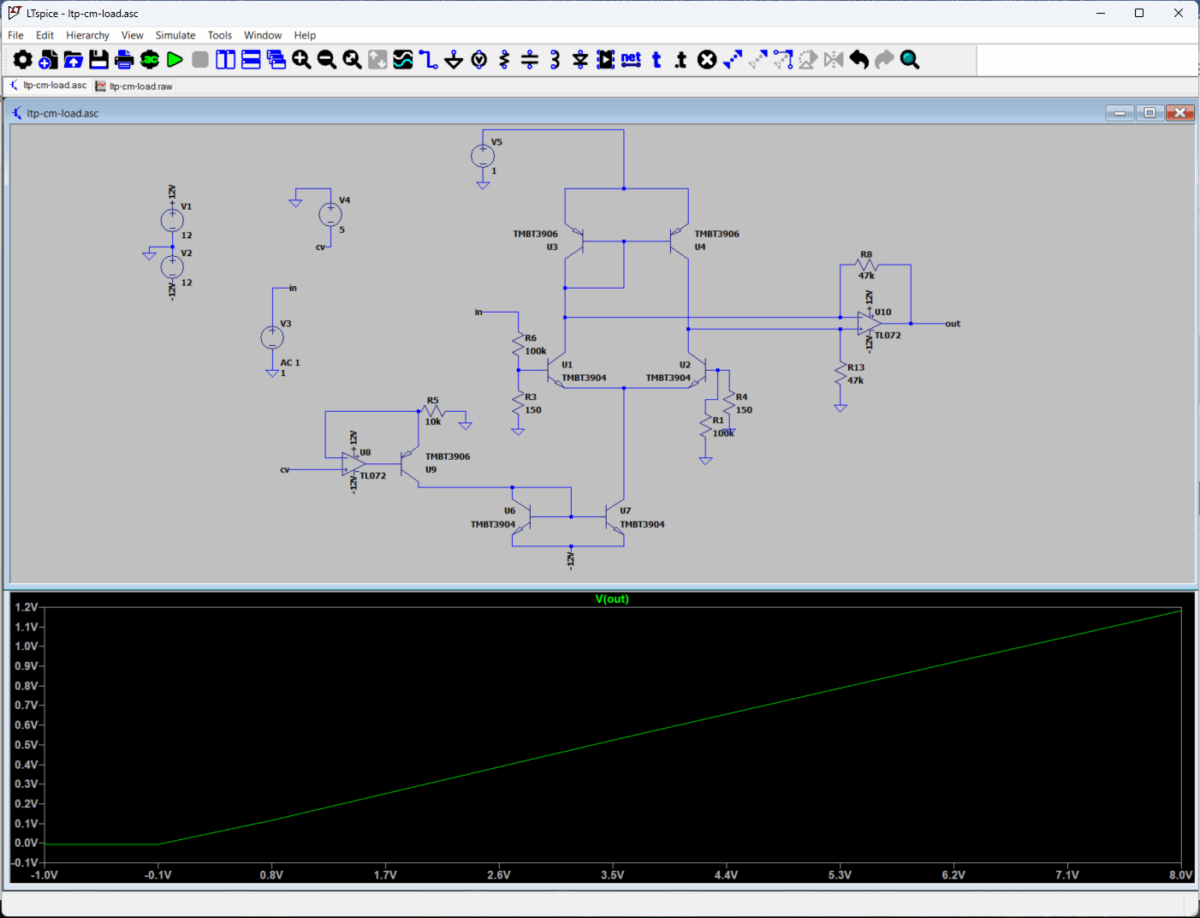Activate the Delete tool in toolbar
The height and width of the screenshot is (918, 1200).
coord(706,60)
